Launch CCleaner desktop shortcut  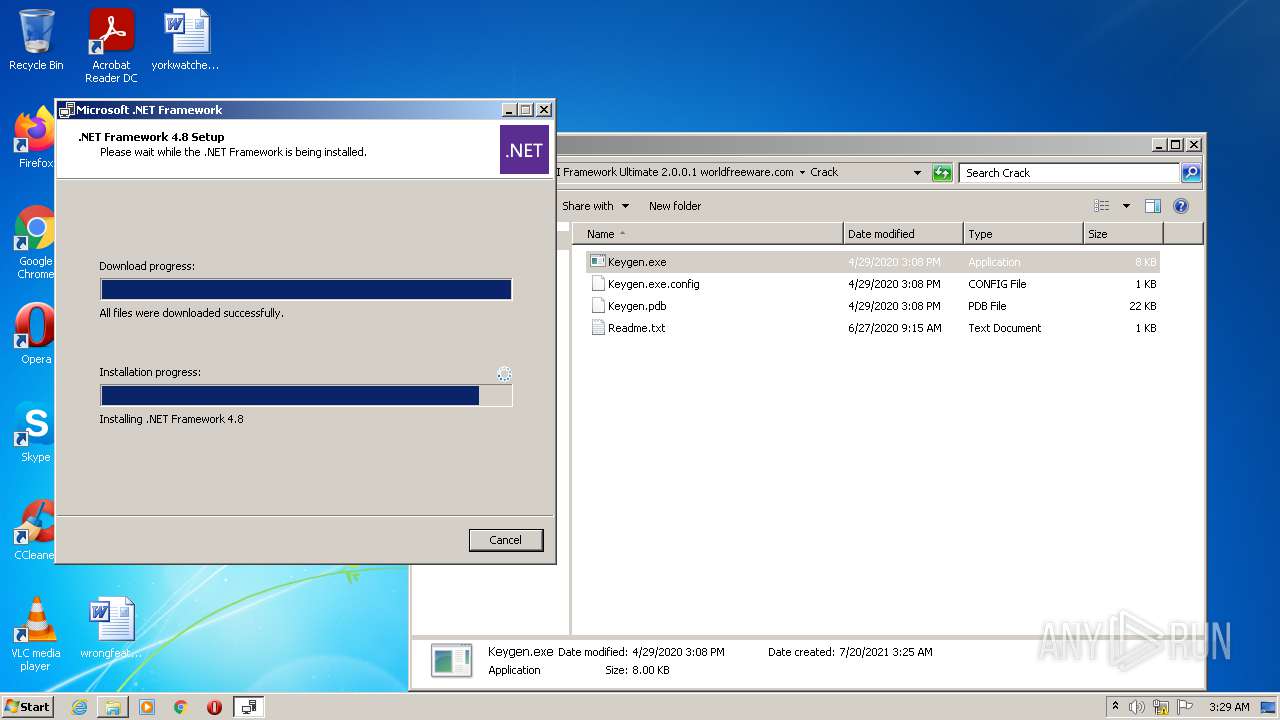(x=36, y=530)
